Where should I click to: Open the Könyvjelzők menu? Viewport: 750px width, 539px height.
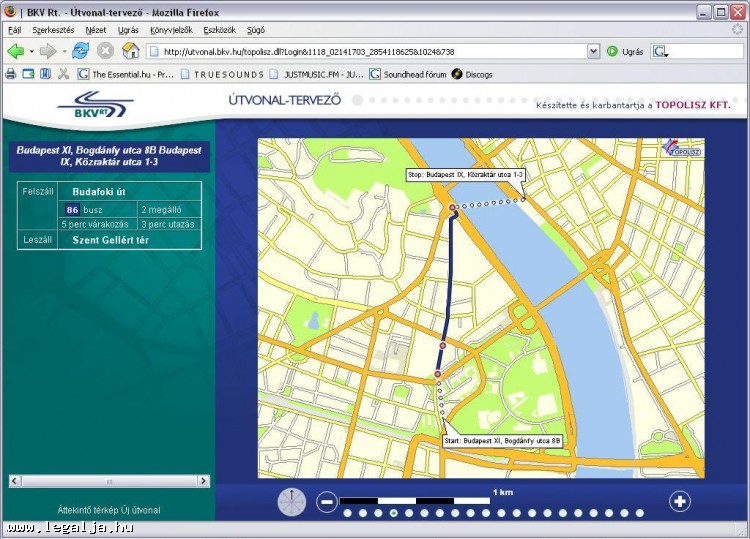click(173, 30)
